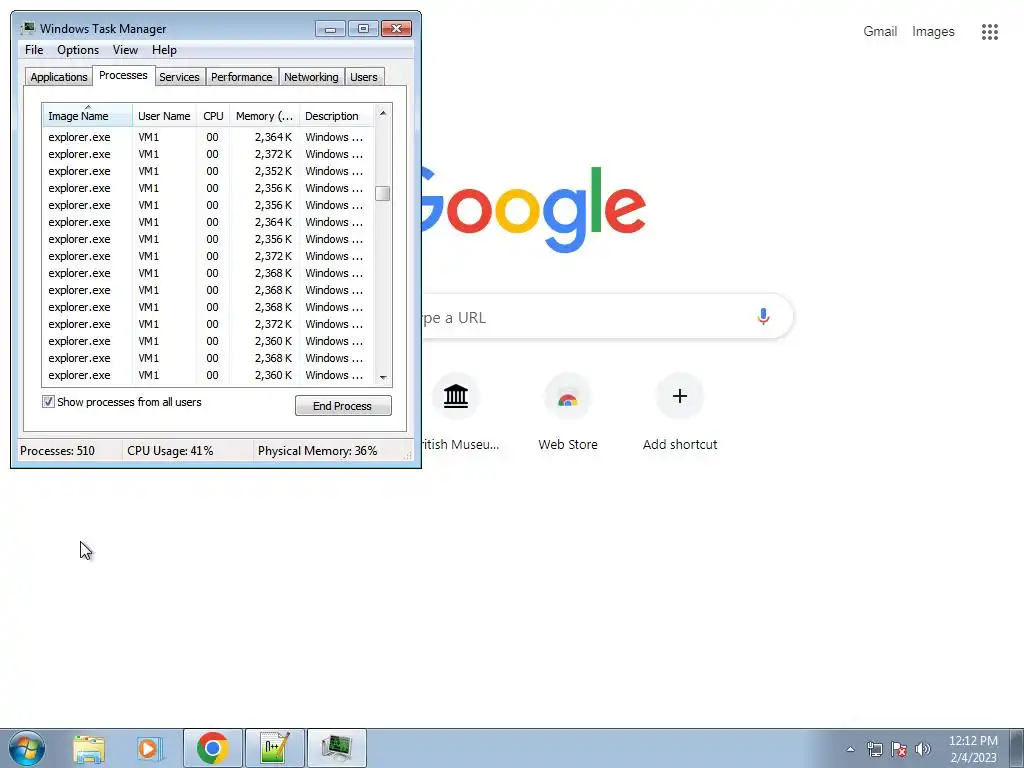Launch Windows Media Player from the taskbar
Image resolution: width=1024 pixels, height=768 pixels.
click(x=150, y=748)
